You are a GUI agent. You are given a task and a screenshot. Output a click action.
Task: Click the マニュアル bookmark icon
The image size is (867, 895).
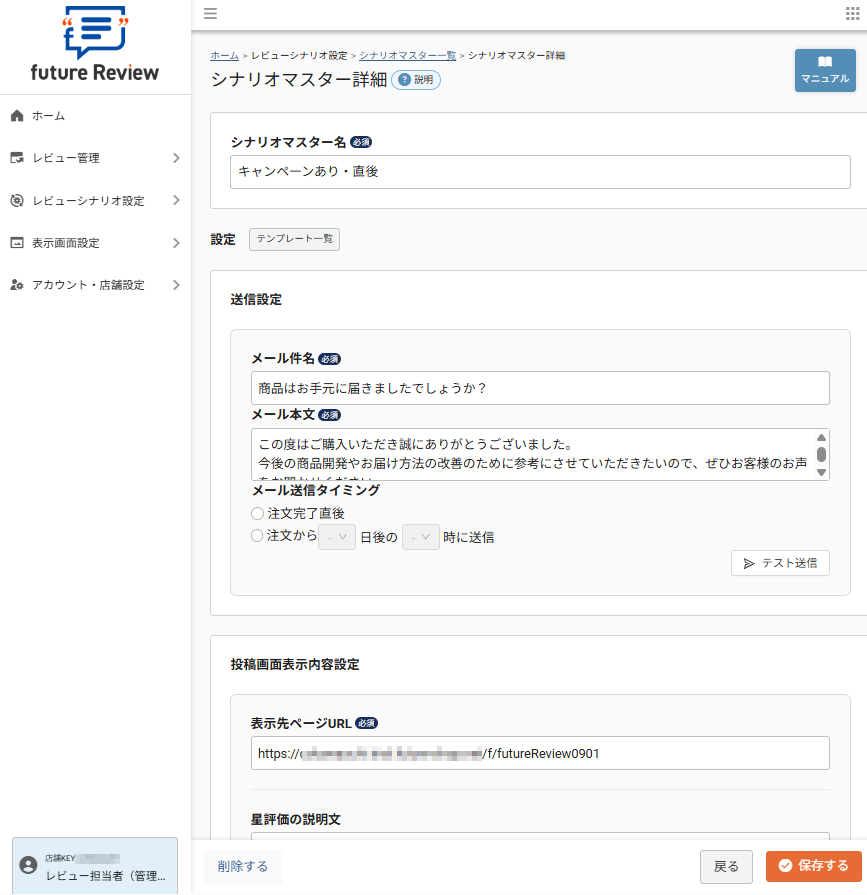pyautogui.click(x=824, y=63)
